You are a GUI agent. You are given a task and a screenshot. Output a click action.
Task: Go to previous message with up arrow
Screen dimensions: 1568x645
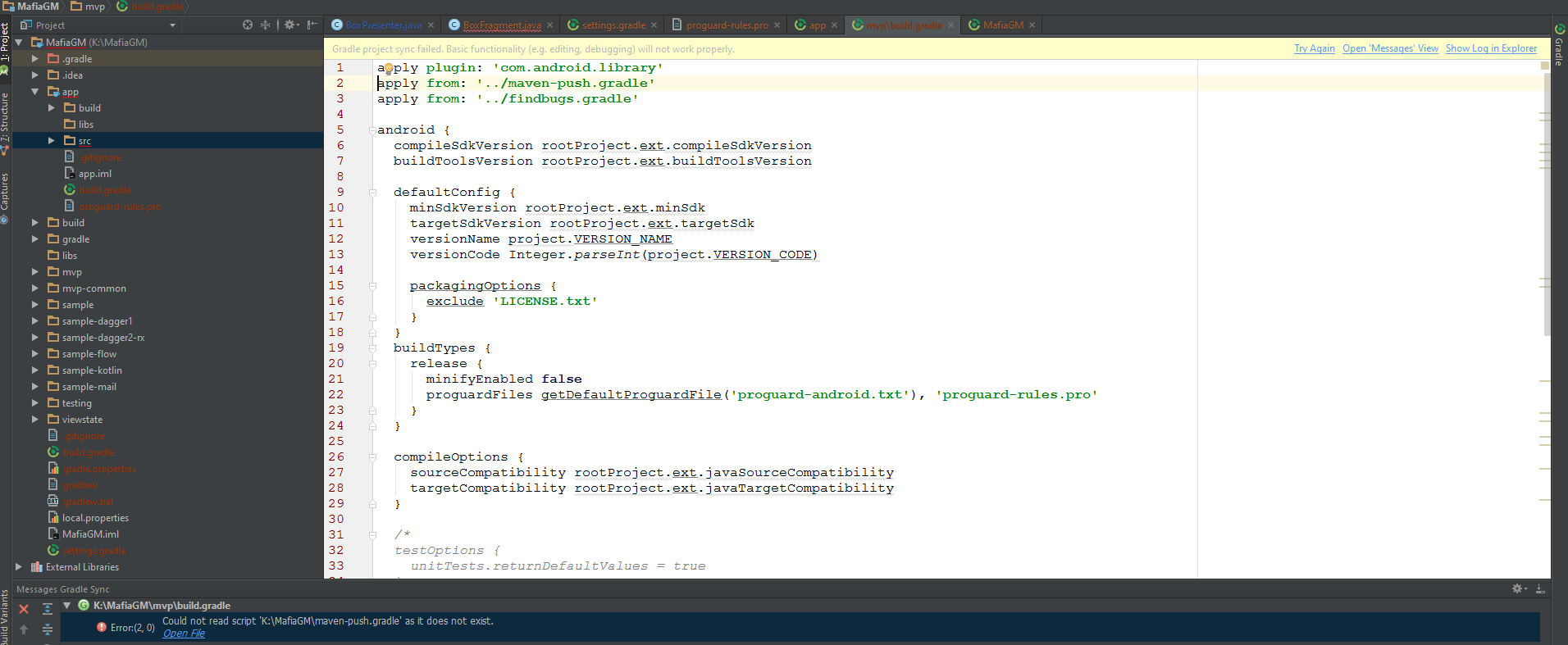24,629
